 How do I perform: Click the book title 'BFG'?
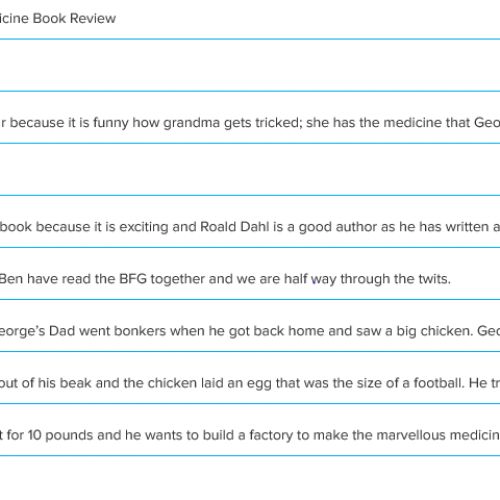(x=133, y=279)
